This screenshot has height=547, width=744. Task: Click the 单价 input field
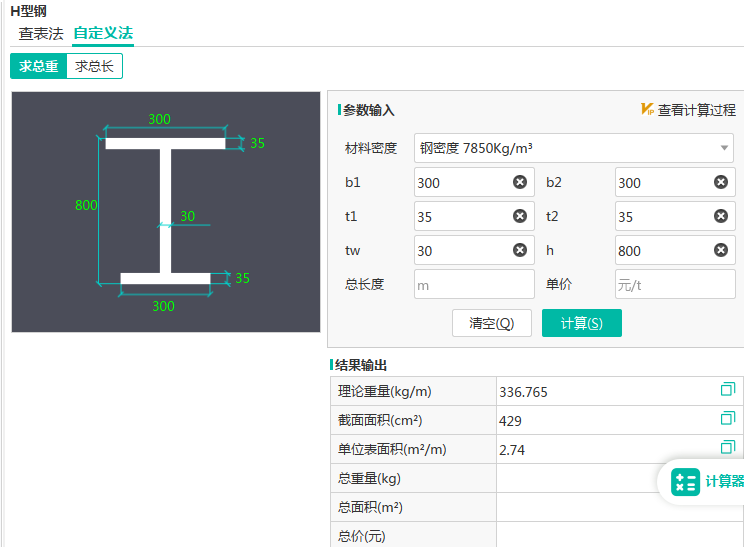675,284
